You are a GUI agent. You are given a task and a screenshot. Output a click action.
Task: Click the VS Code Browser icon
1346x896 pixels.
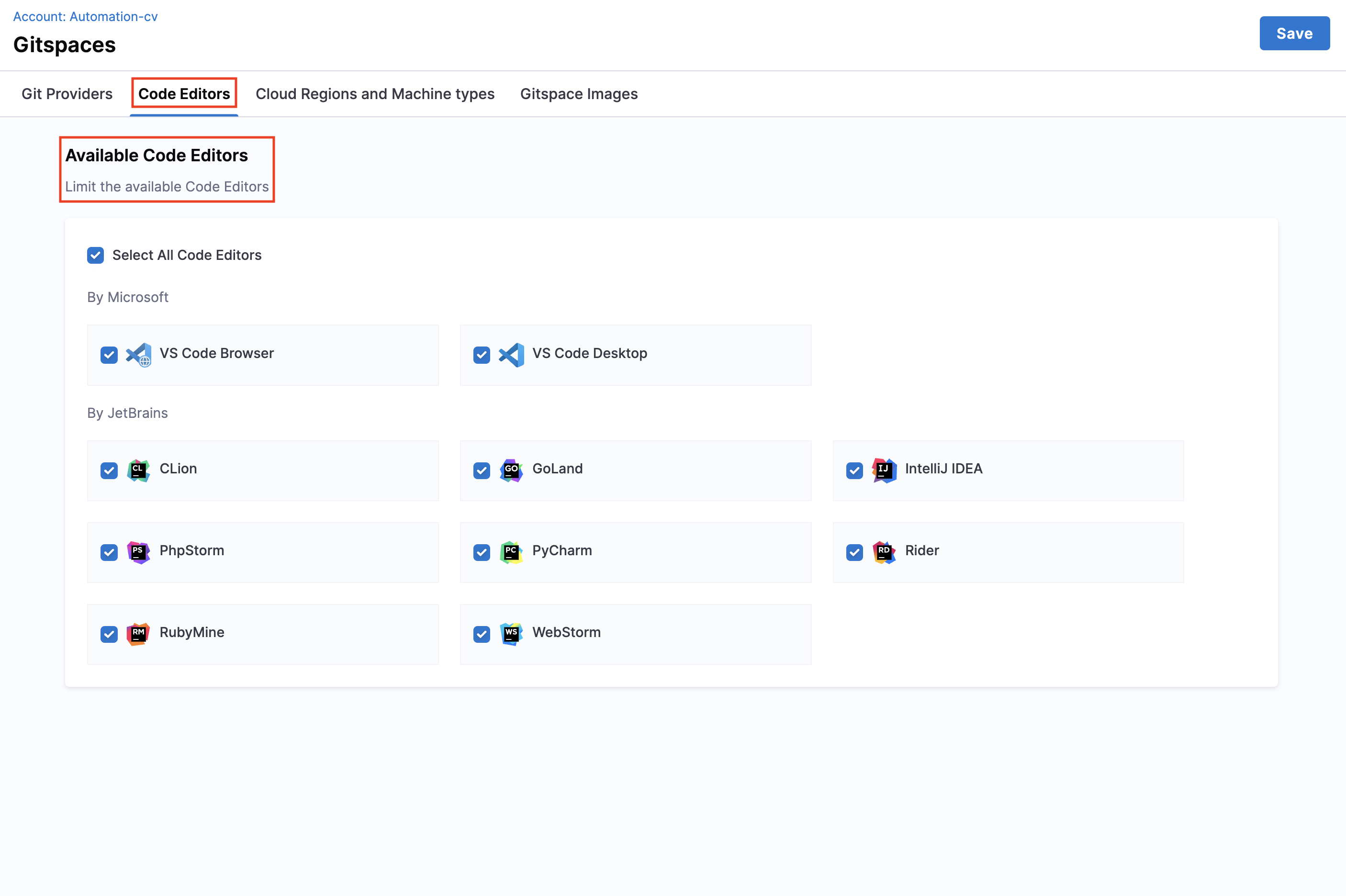(x=138, y=355)
